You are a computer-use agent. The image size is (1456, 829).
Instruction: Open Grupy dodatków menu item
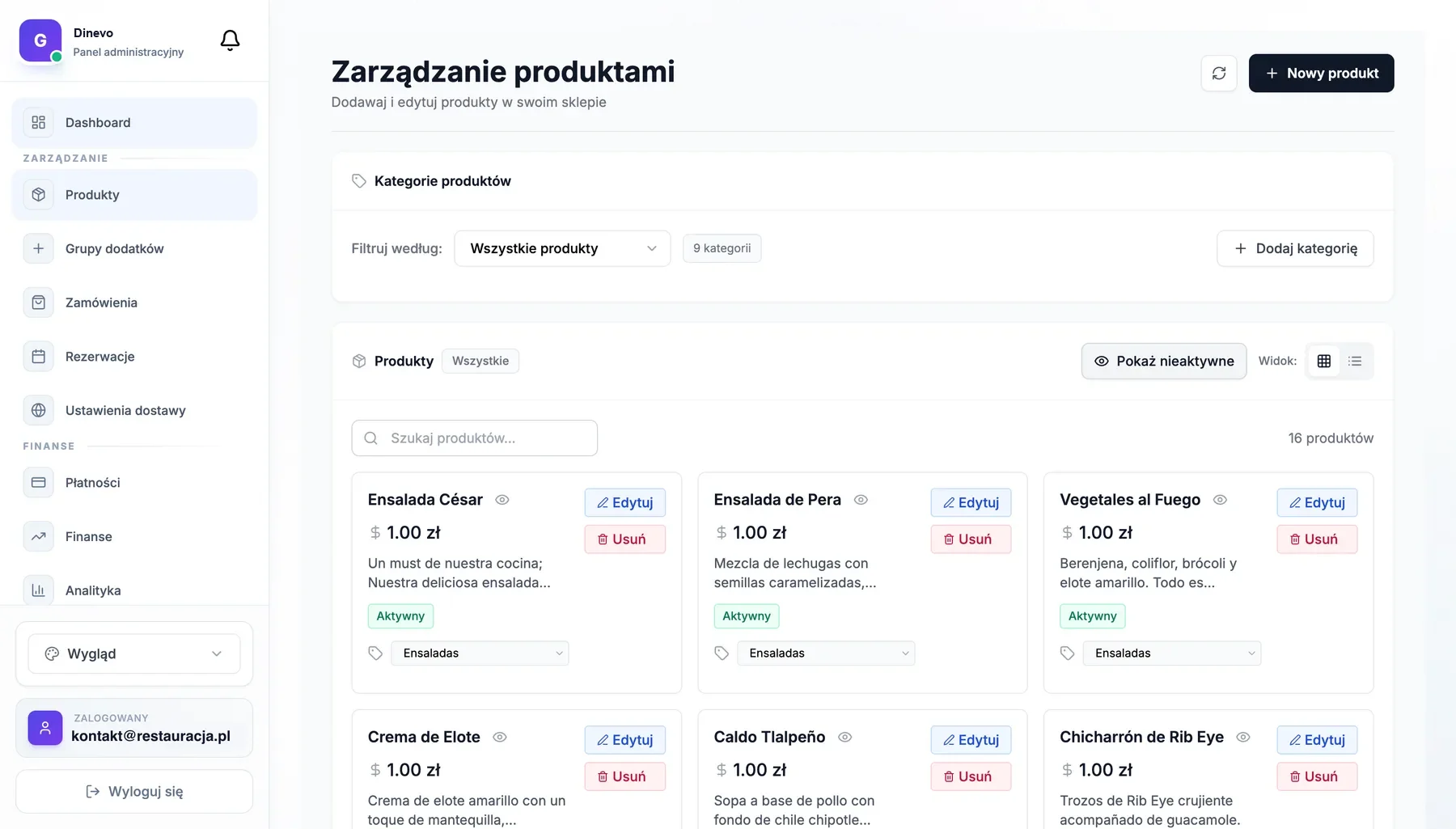(134, 249)
